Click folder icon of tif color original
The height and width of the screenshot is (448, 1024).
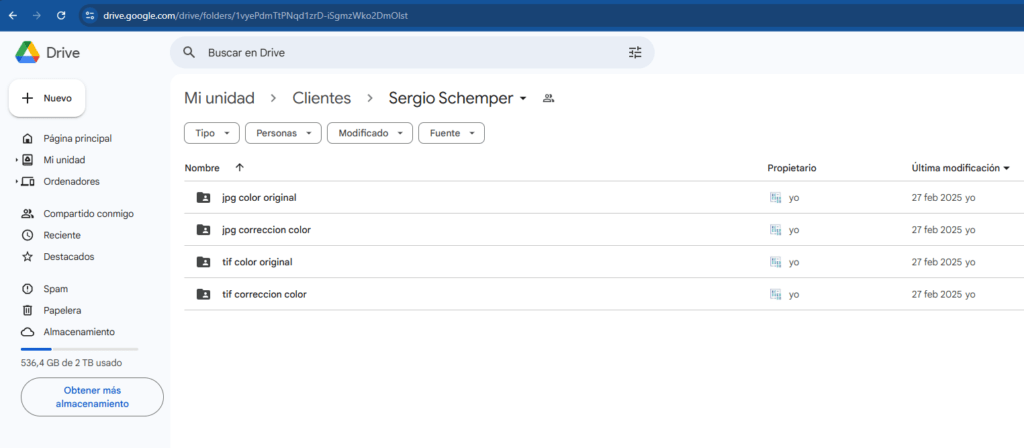click(204, 262)
